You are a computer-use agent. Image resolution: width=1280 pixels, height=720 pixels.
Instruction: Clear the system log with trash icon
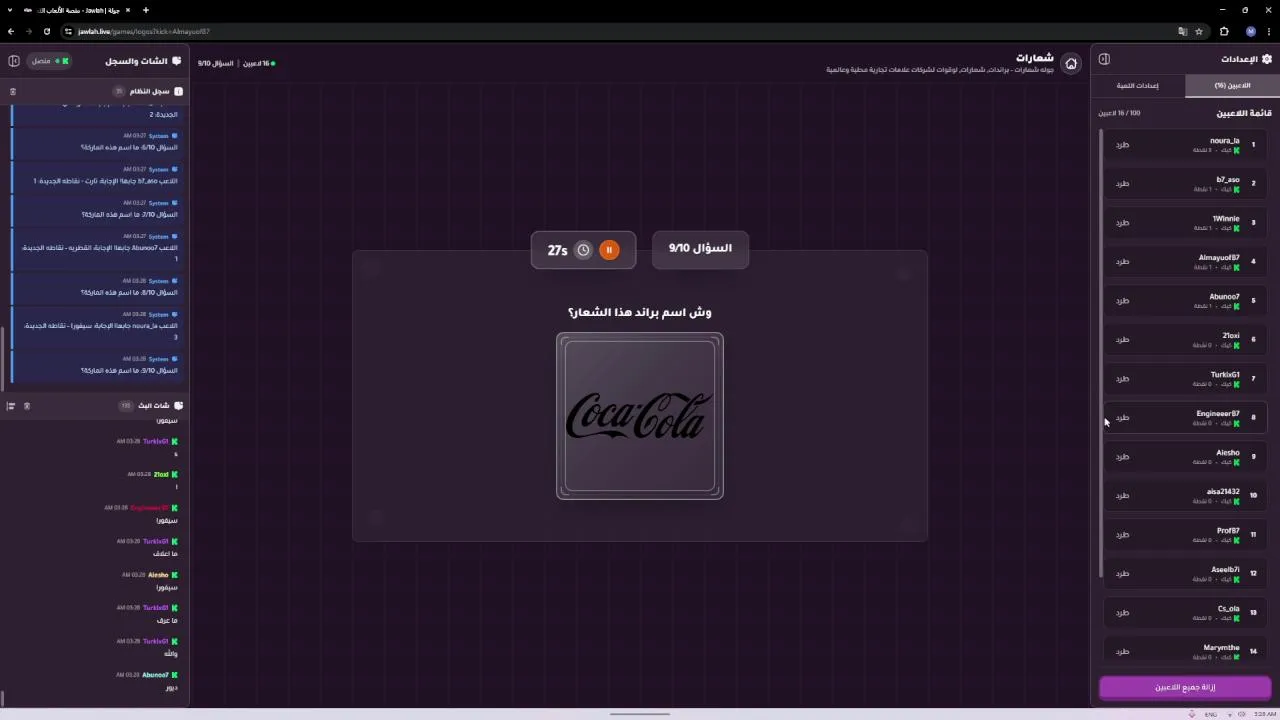tap(13, 91)
